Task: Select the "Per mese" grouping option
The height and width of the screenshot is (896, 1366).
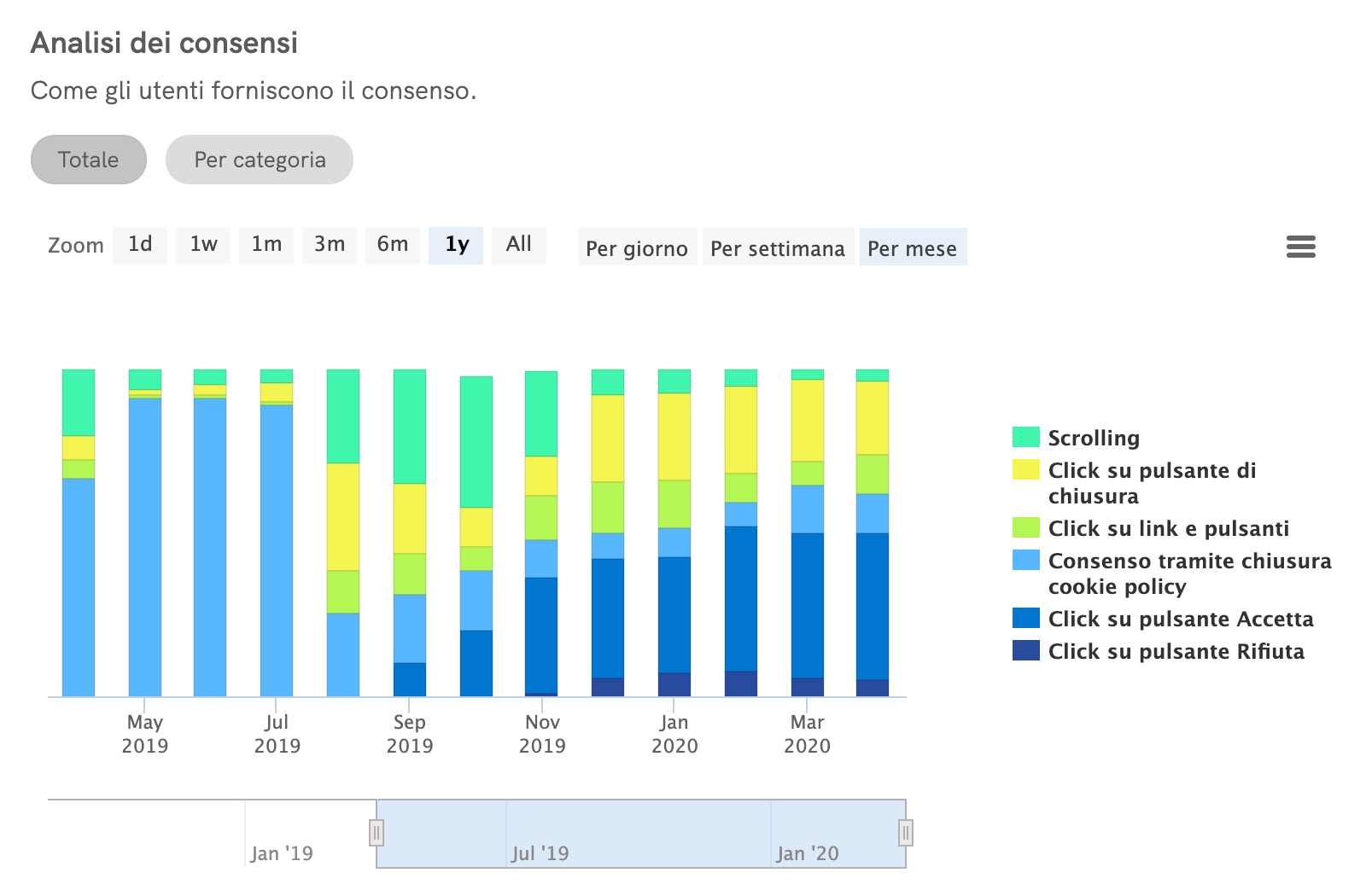Action: tap(913, 248)
